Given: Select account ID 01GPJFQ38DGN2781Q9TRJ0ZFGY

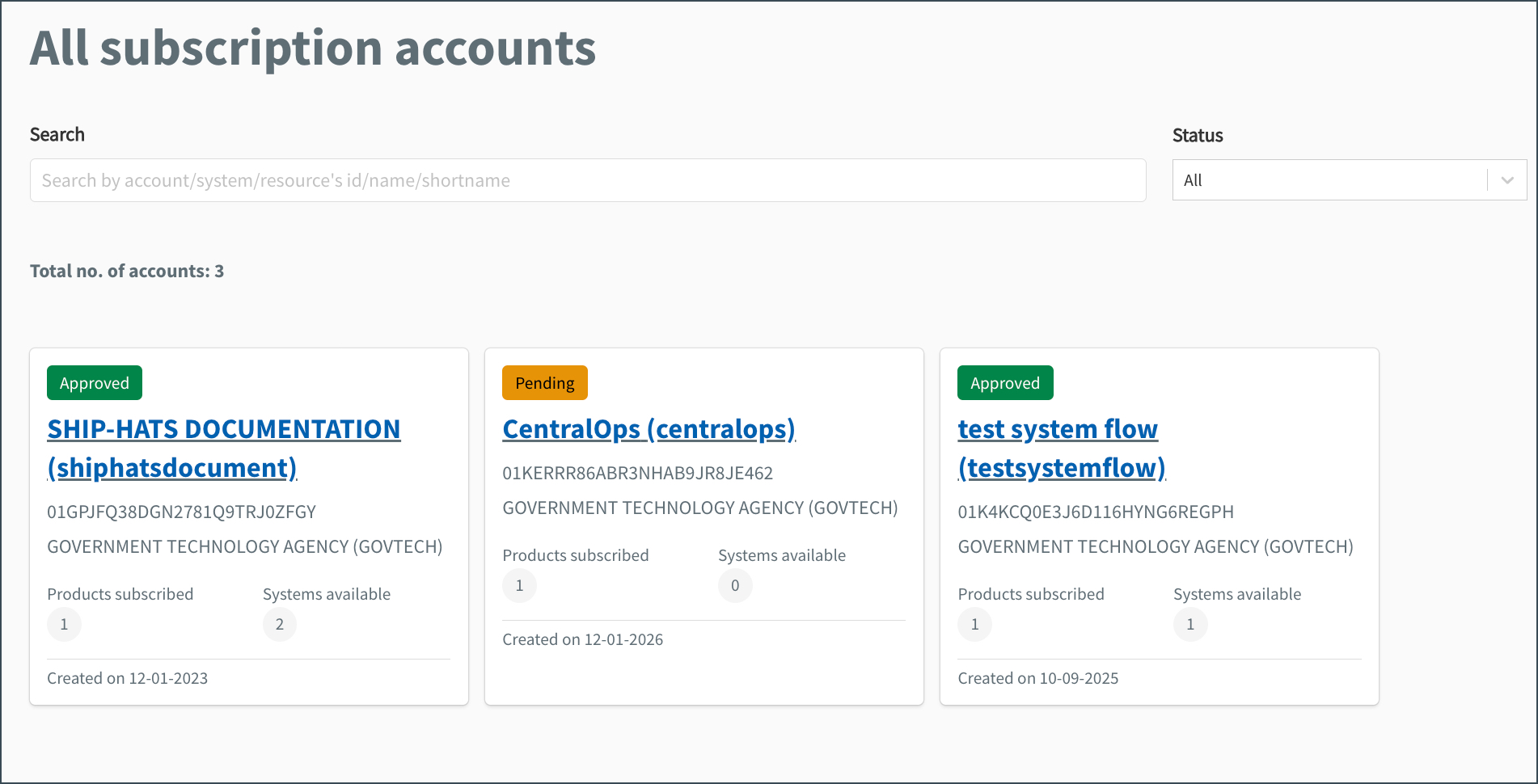Looking at the screenshot, I should (181, 512).
